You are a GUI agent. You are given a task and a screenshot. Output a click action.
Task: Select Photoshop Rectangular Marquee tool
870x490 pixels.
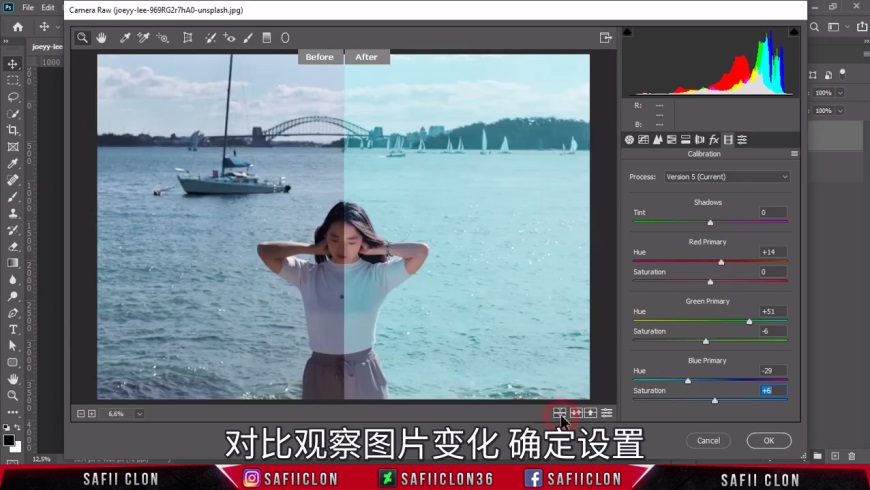pyautogui.click(x=13, y=80)
